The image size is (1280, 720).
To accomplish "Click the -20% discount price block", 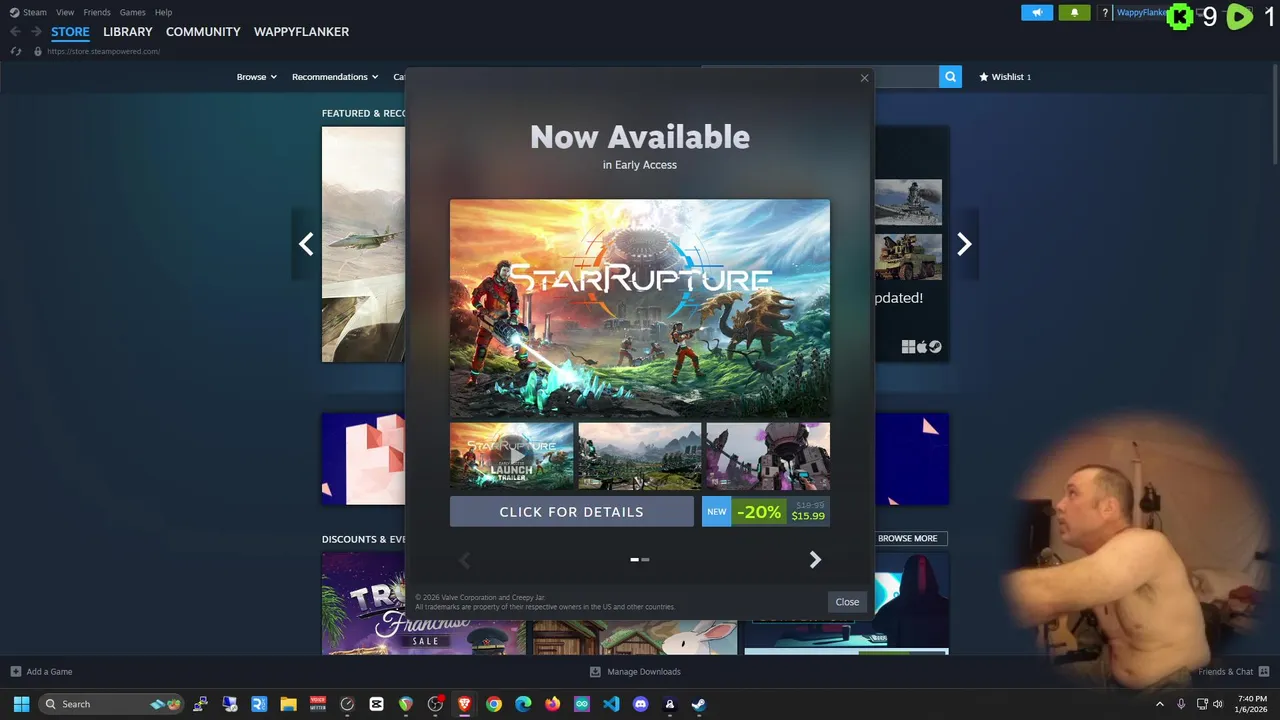I will click(x=766, y=511).
